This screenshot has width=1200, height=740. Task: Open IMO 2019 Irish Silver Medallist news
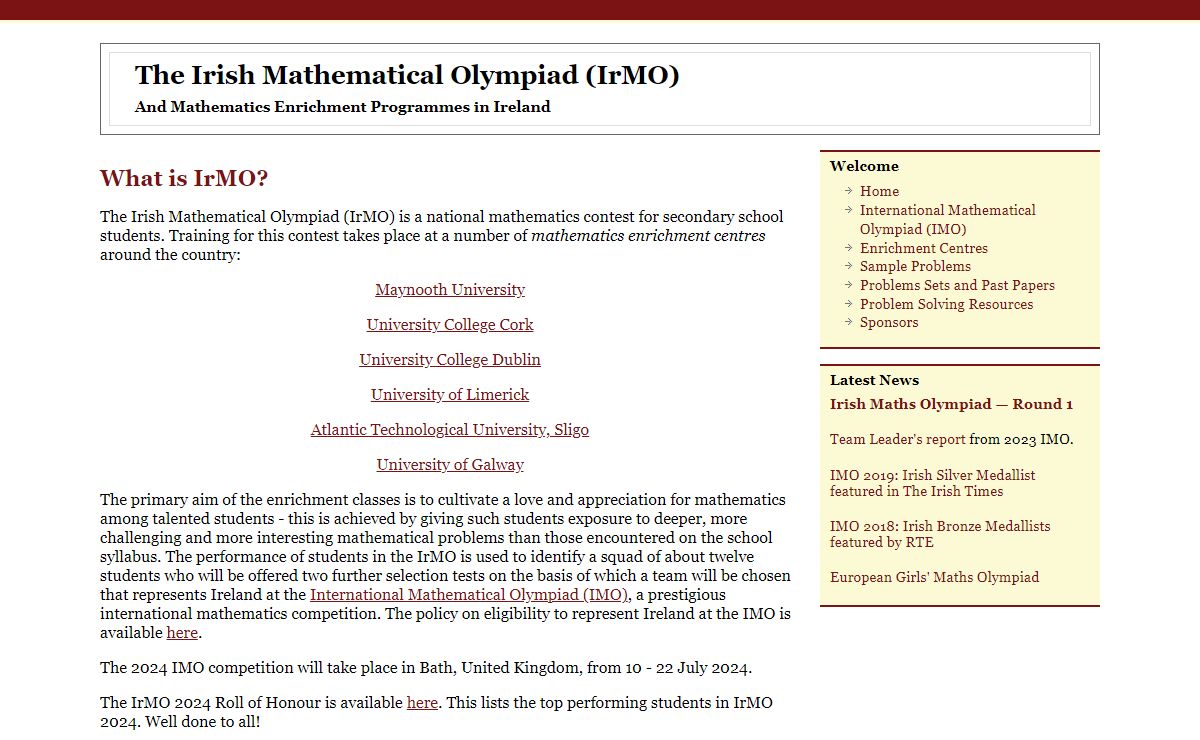click(933, 483)
